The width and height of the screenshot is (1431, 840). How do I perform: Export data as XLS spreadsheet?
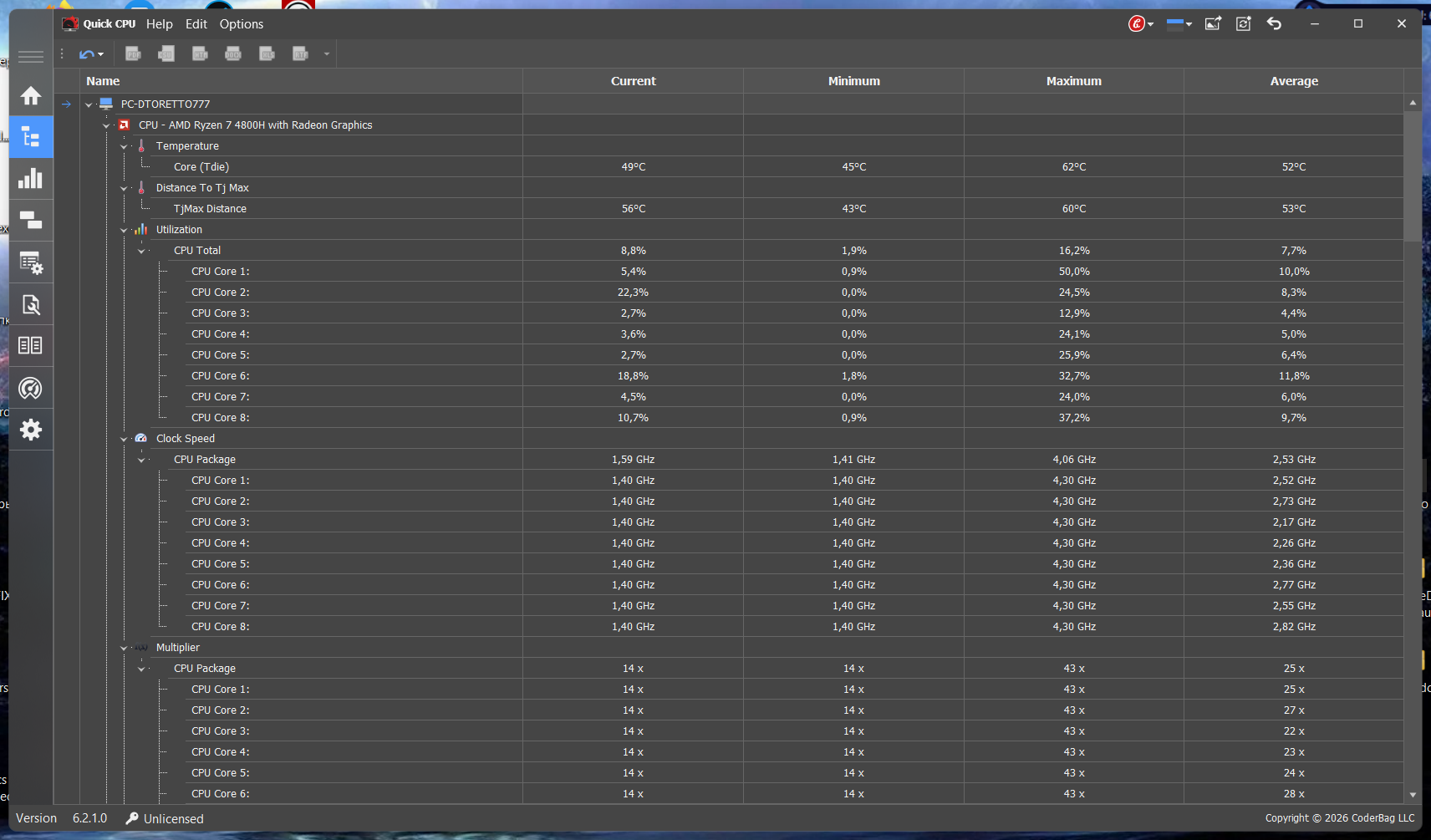tap(267, 54)
